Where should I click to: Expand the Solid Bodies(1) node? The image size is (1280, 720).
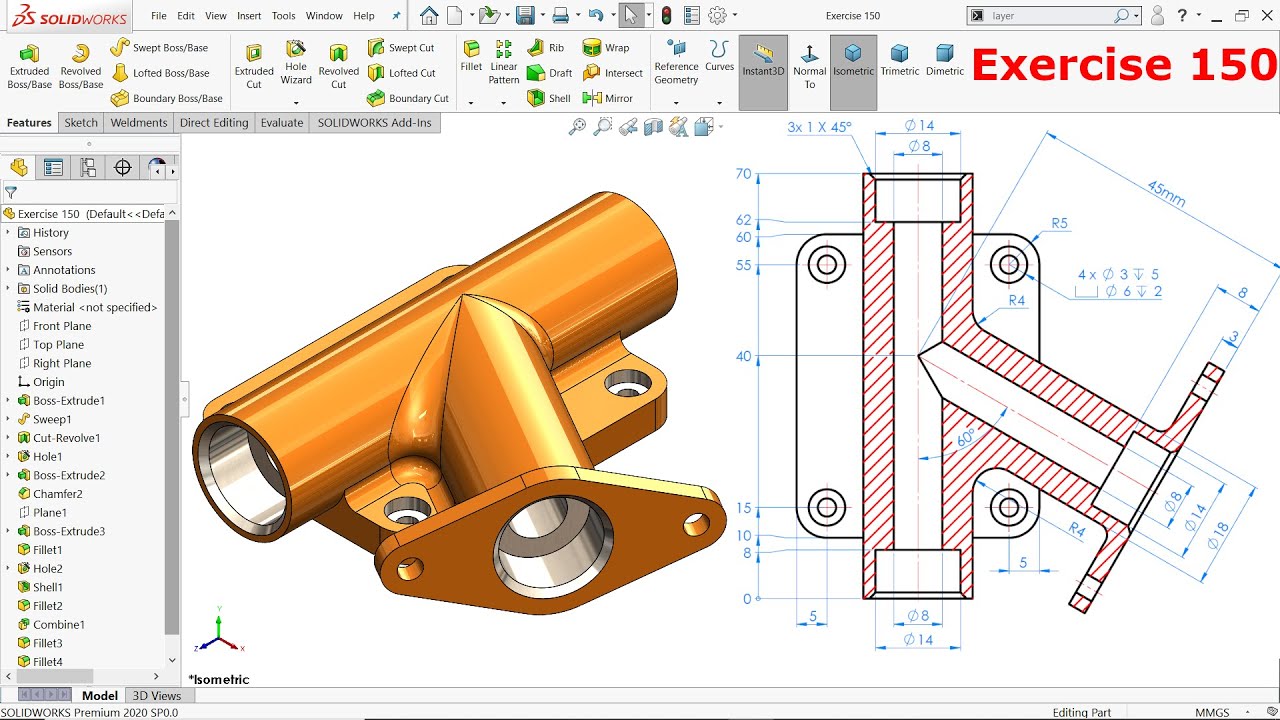pos(8,288)
